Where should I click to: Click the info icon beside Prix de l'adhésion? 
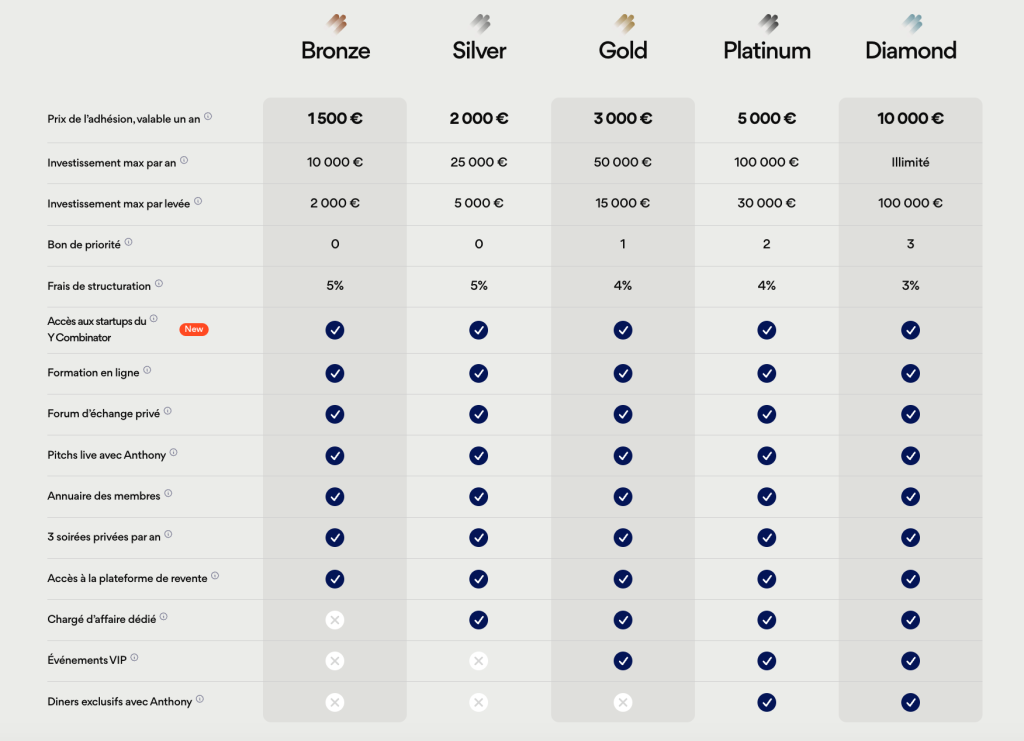click(208, 117)
